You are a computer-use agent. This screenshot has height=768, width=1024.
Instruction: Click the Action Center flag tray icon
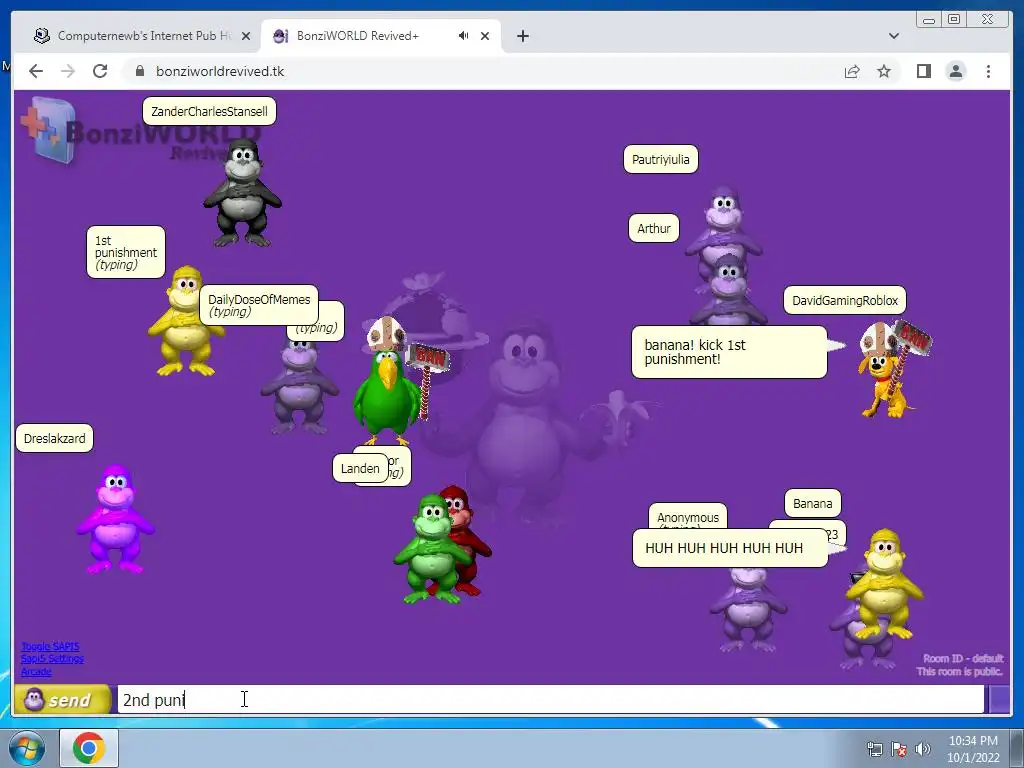click(x=899, y=749)
